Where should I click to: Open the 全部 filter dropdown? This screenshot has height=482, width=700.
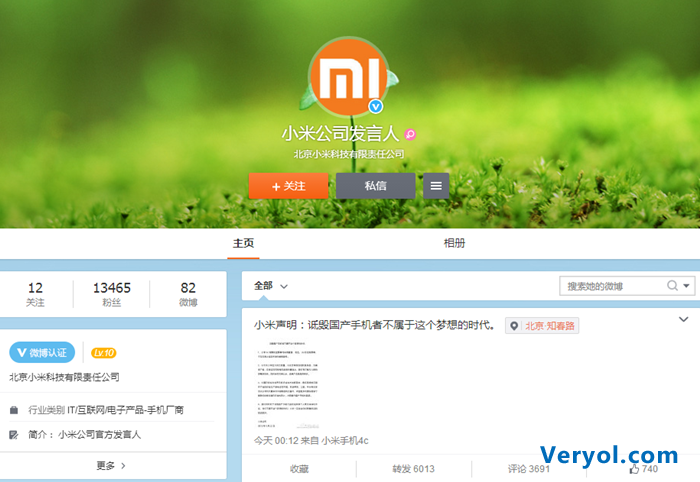click(271, 286)
